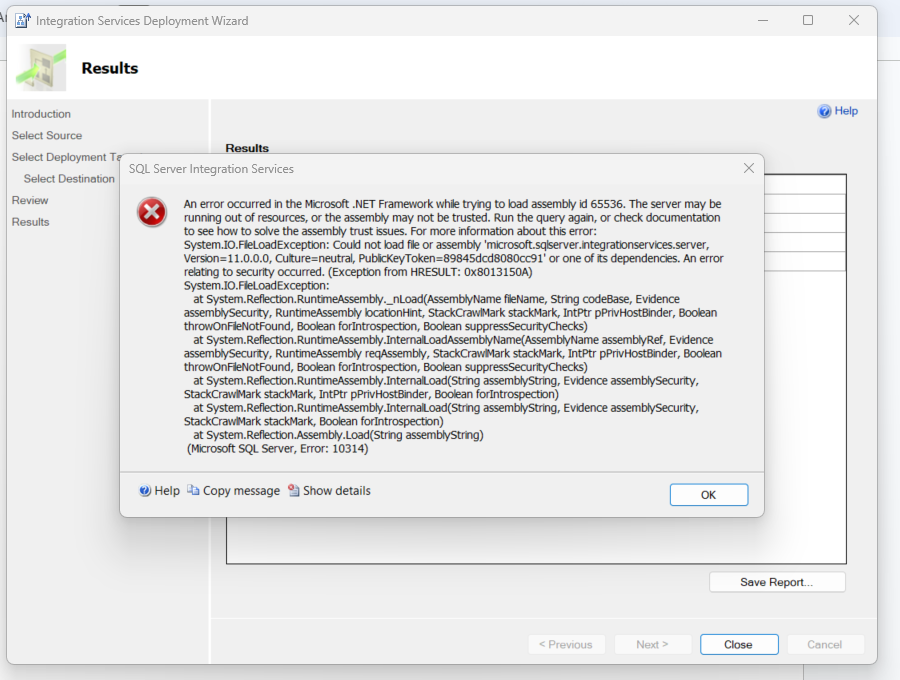Screen dimensions: 900x680
Task: Click the Next button in the wizard
Action: (x=653, y=644)
